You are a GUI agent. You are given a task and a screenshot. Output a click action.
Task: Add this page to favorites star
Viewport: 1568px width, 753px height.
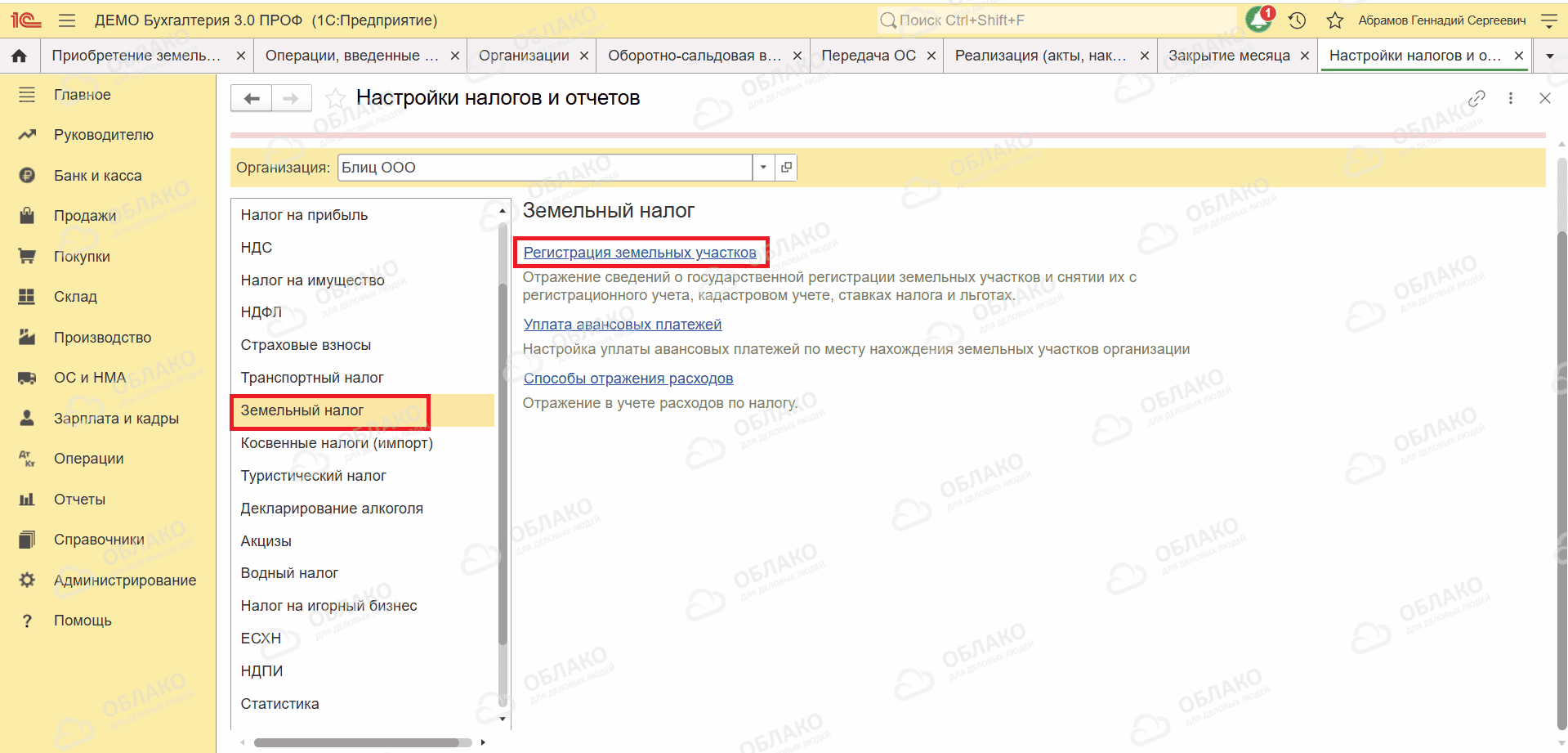click(x=335, y=99)
